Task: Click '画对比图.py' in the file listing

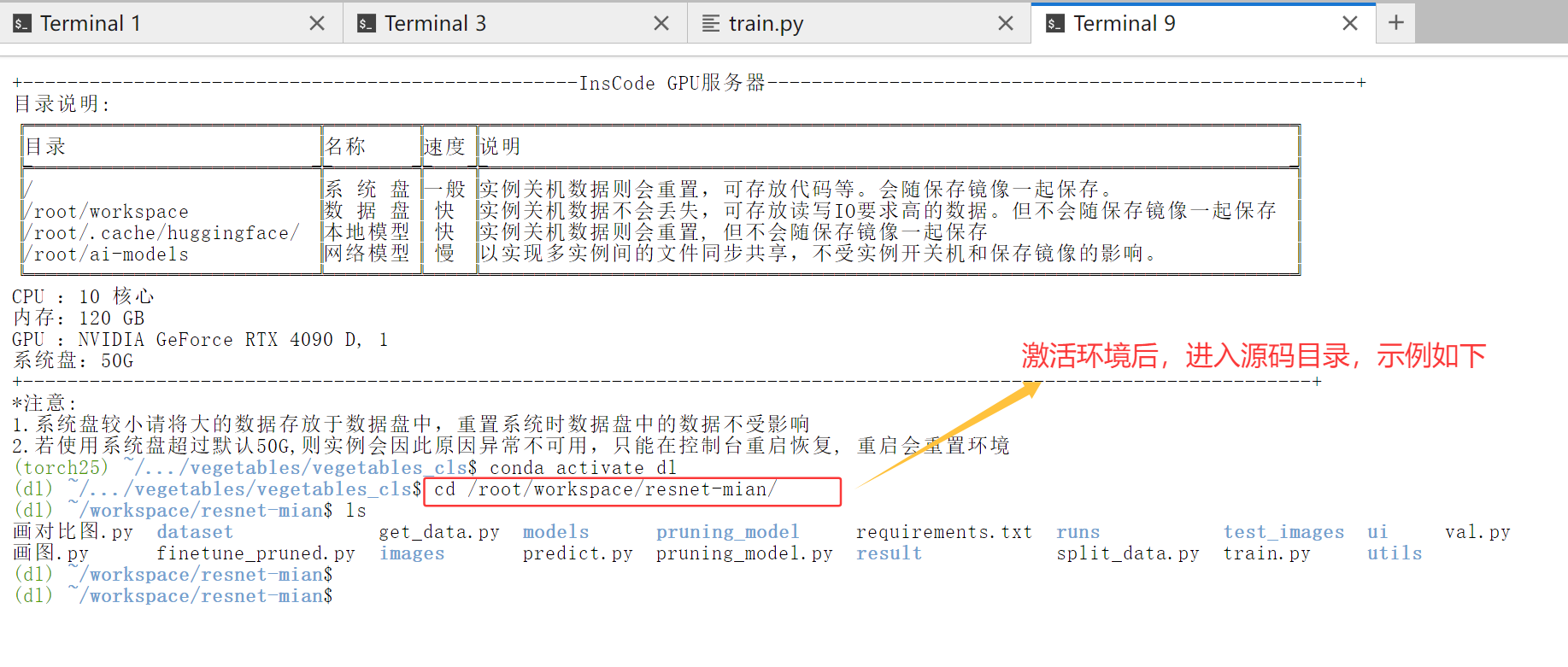Action: pyautogui.click(x=73, y=532)
